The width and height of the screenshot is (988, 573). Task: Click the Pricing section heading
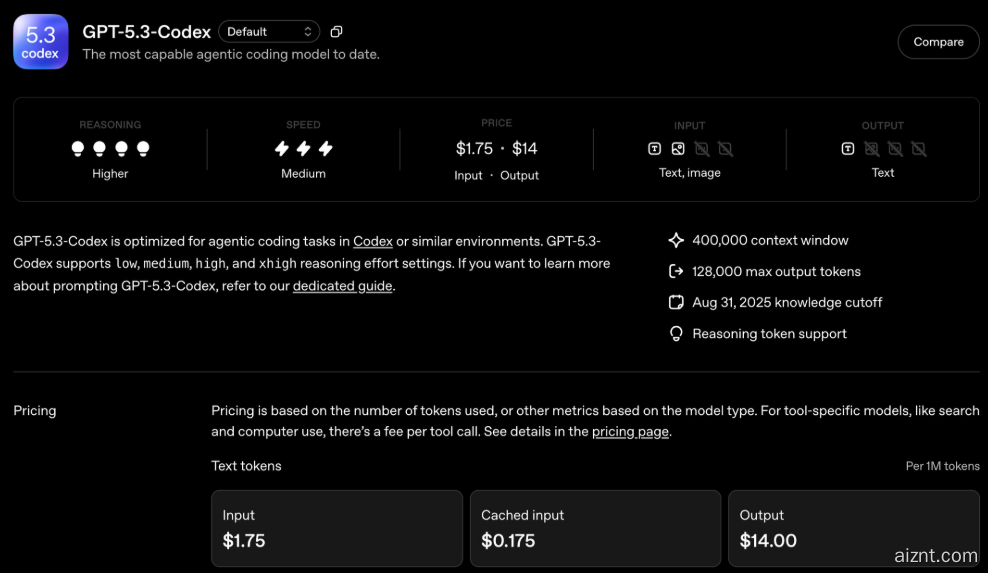pyautogui.click(x=35, y=411)
